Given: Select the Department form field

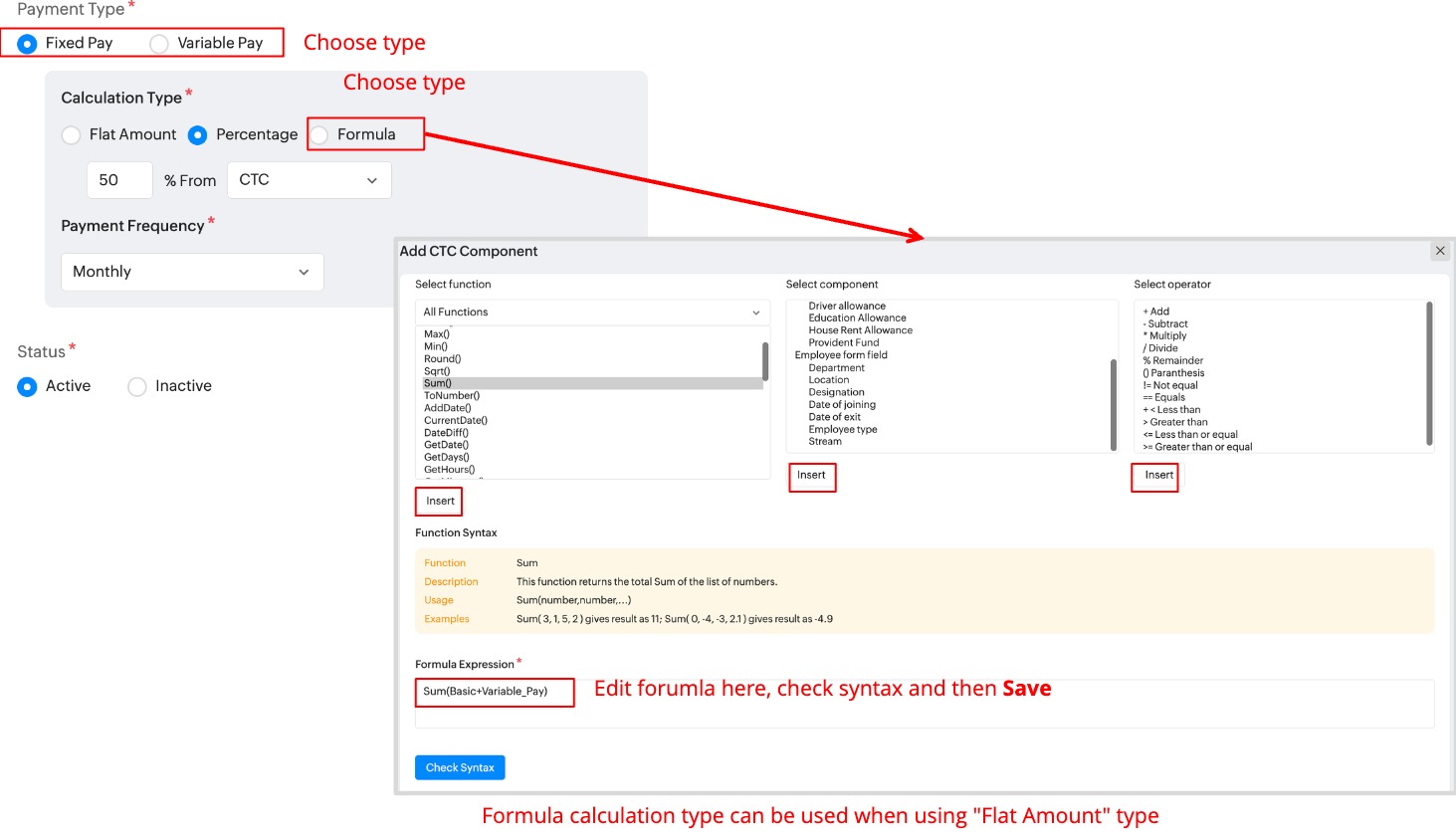Looking at the screenshot, I should [x=836, y=368].
